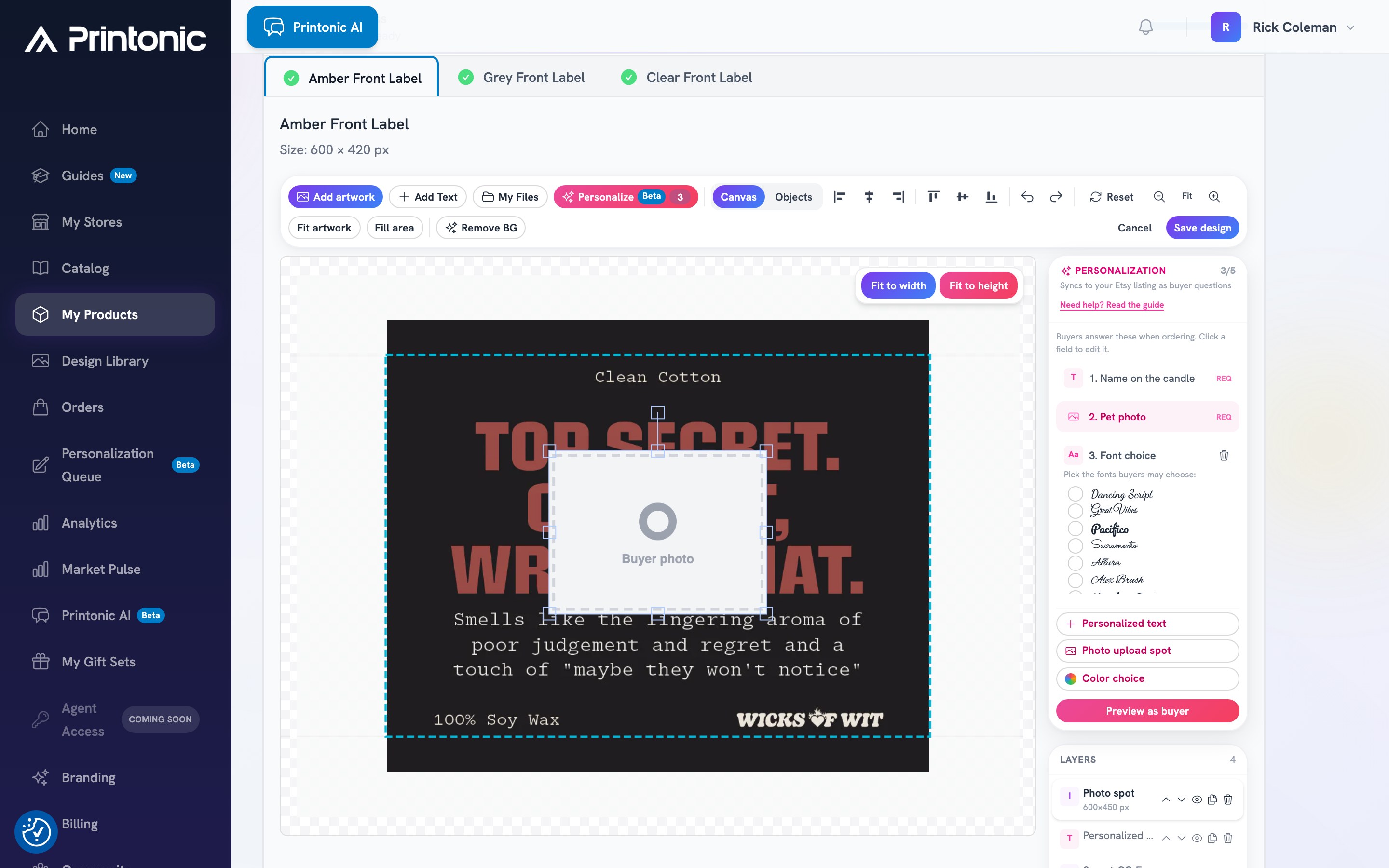Expand the Rick Coleman account menu
This screenshot has height=868, width=1389.
pos(1350,27)
